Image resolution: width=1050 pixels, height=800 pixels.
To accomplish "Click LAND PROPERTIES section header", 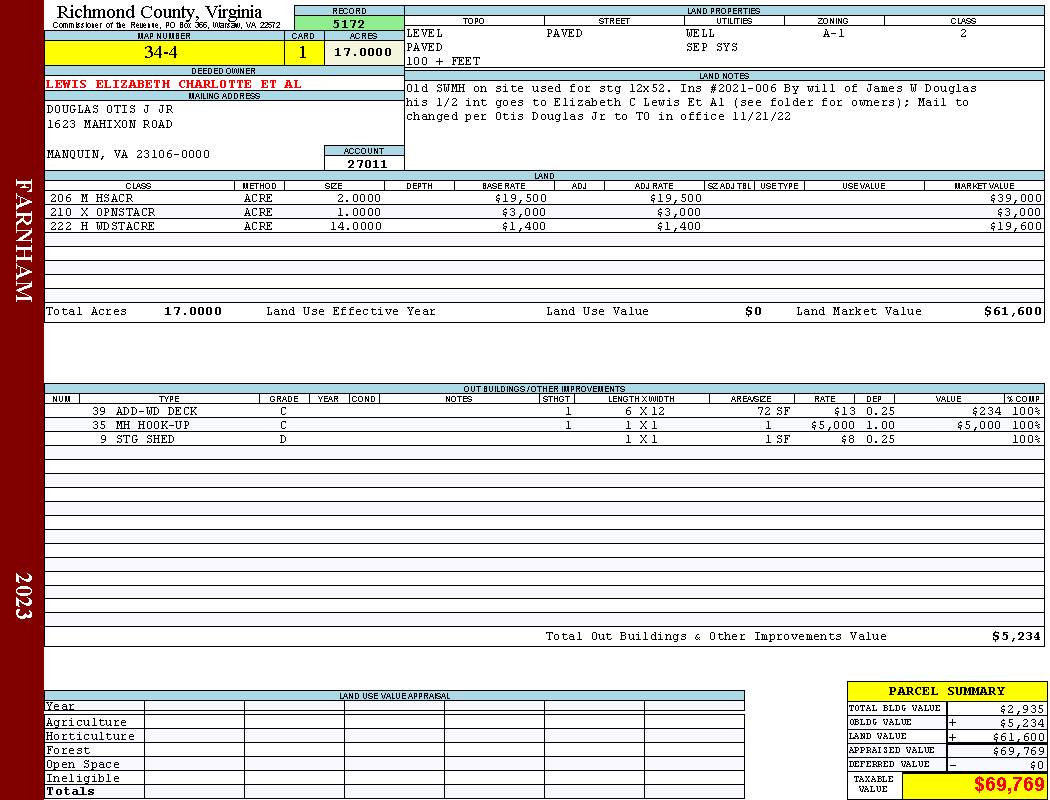I will tap(724, 11).
